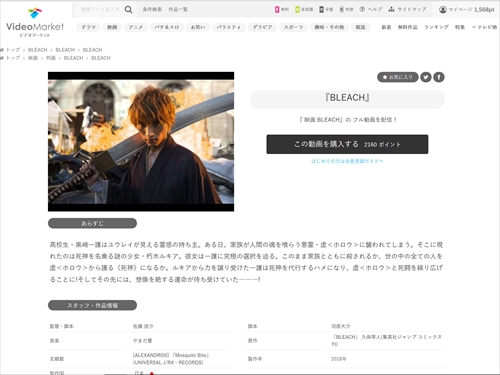Click the search keyword input field
This screenshot has height=375, width=500.
click(x=100, y=9)
